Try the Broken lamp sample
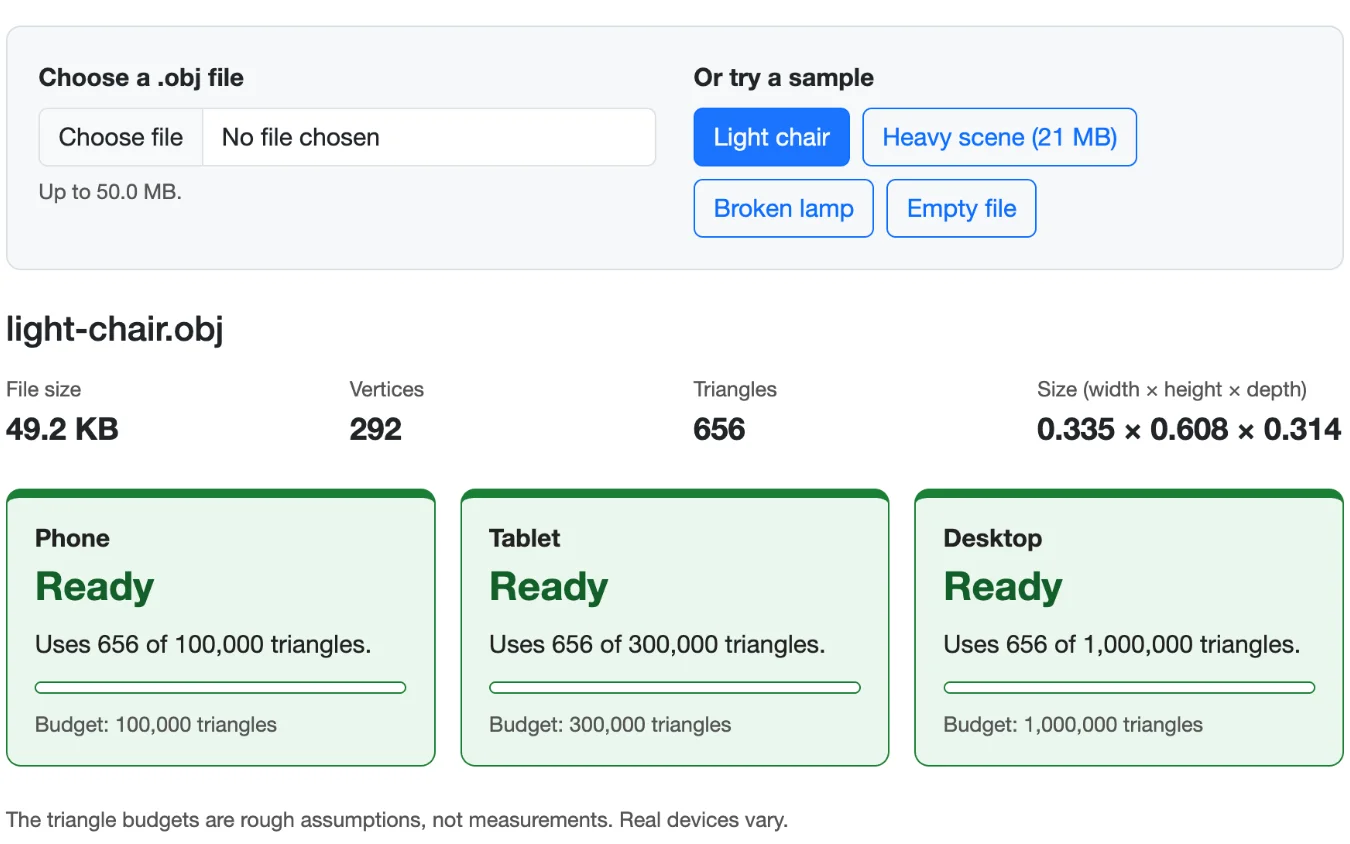Image resolution: width=1350 pixels, height=844 pixels. 783,208
